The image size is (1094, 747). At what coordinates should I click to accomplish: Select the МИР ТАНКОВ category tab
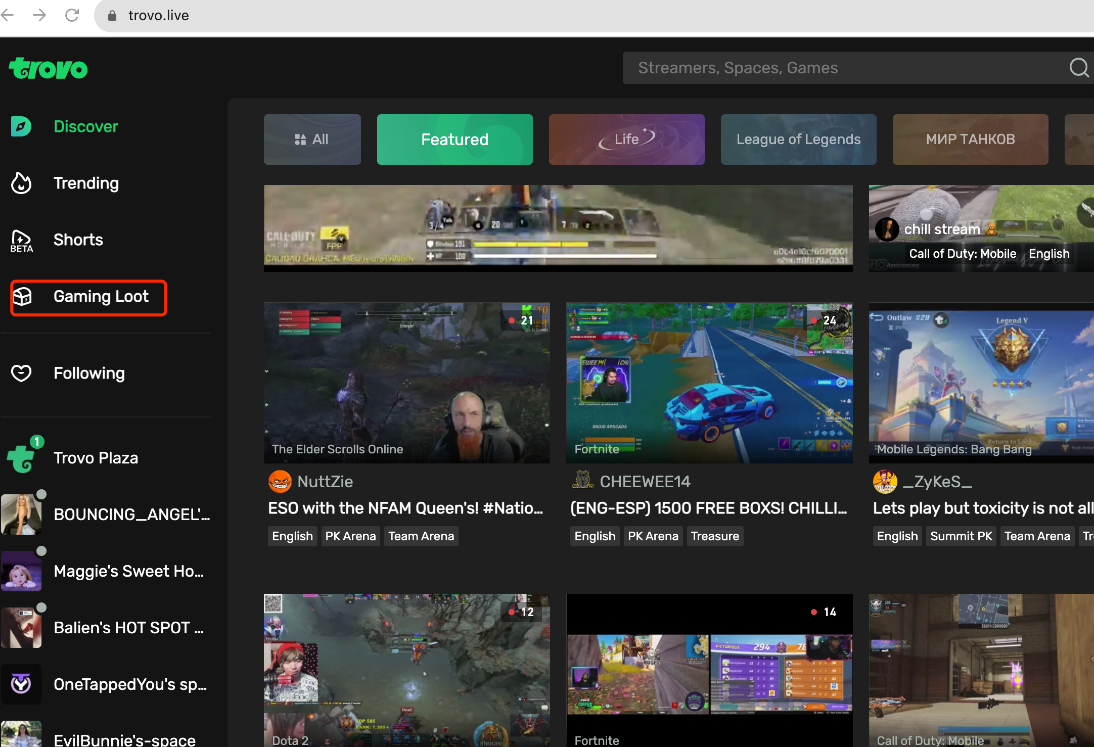[x=969, y=140]
